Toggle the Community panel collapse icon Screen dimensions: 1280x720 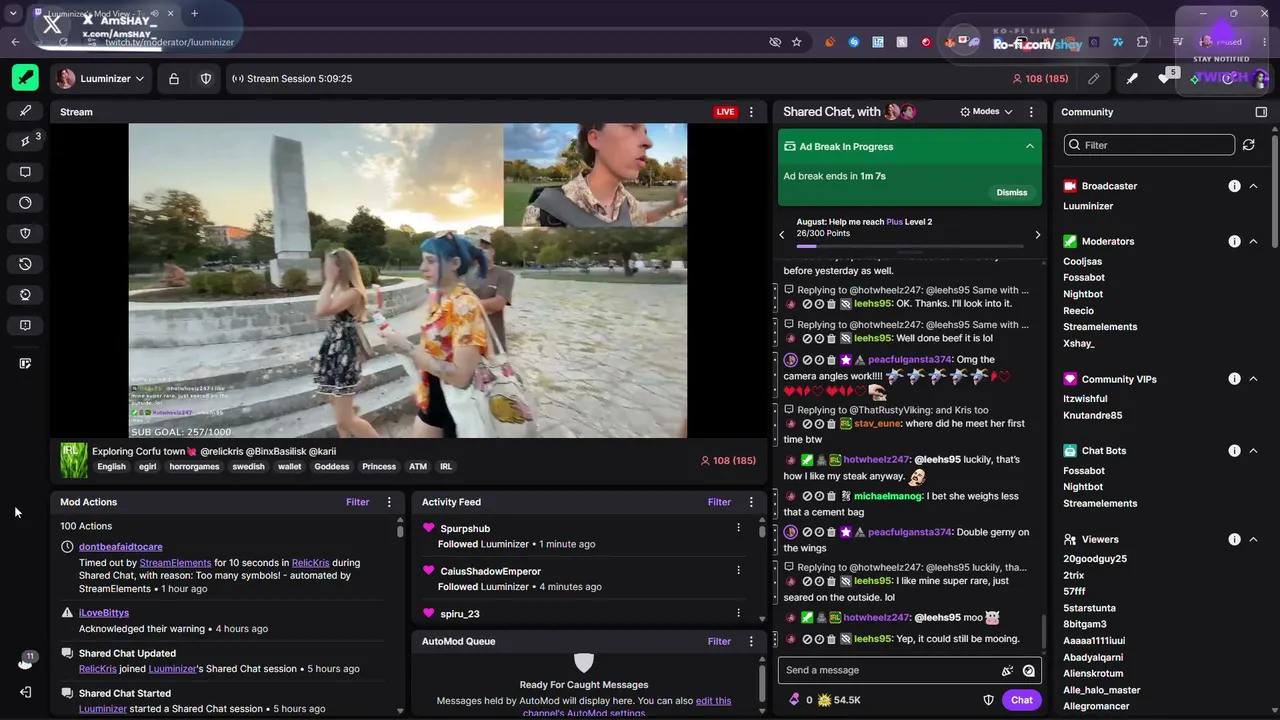click(x=1261, y=112)
